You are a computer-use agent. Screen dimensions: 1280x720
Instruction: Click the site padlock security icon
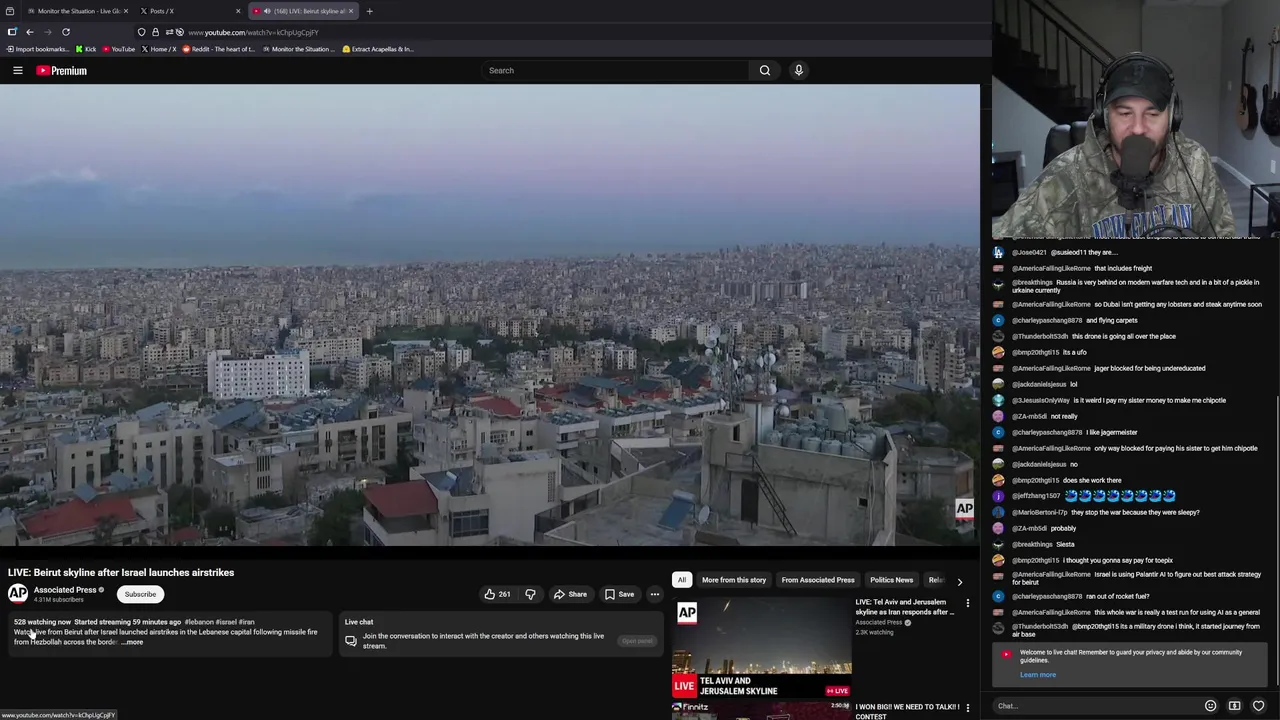click(x=155, y=32)
